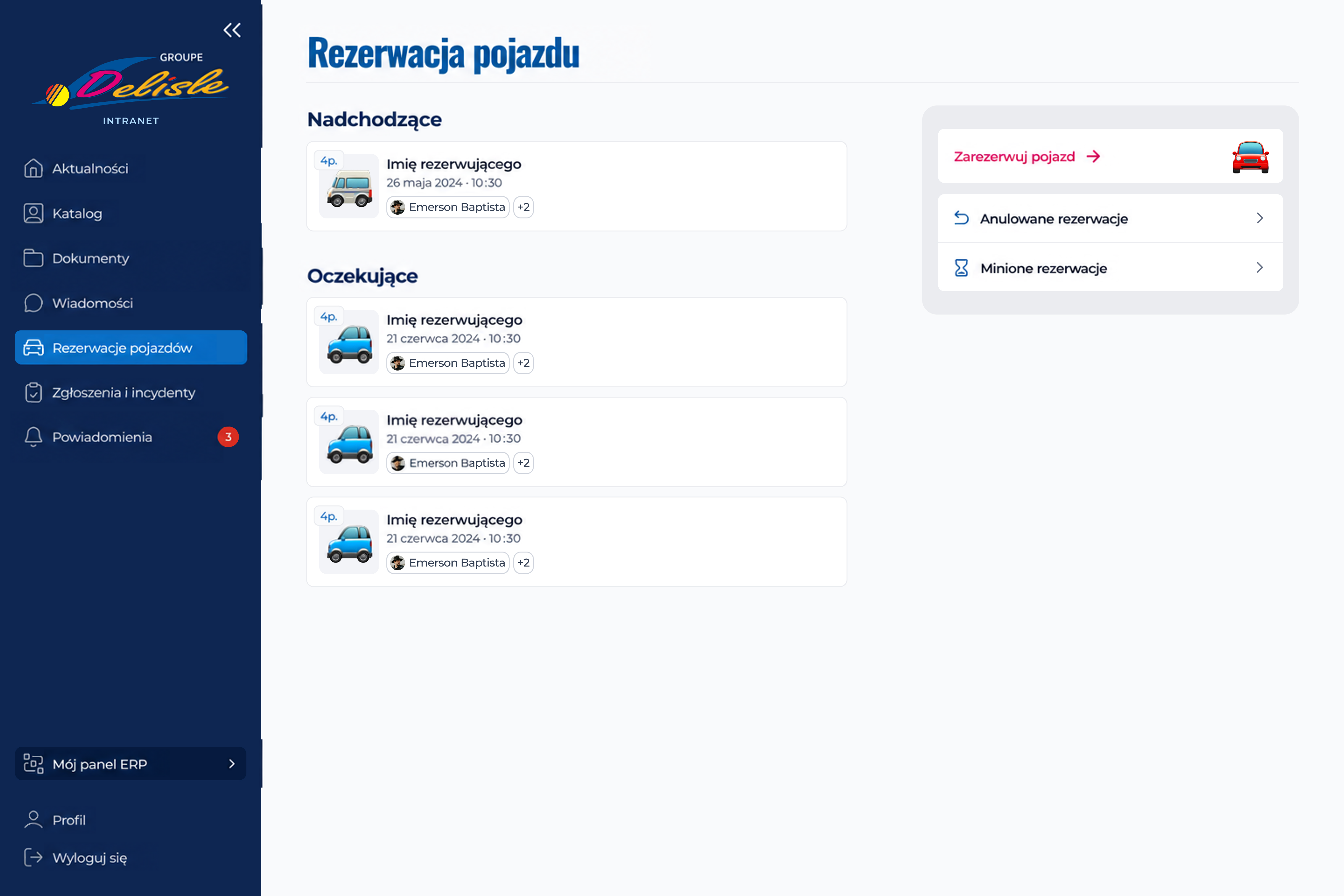Open the white van thumbnail in Nadchodzące

click(x=348, y=186)
